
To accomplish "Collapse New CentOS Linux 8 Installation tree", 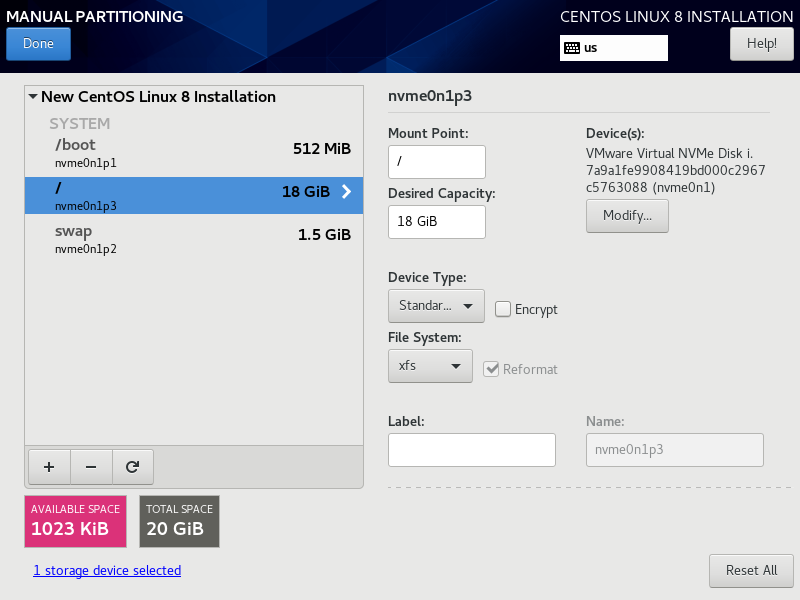I will tap(33, 96).
